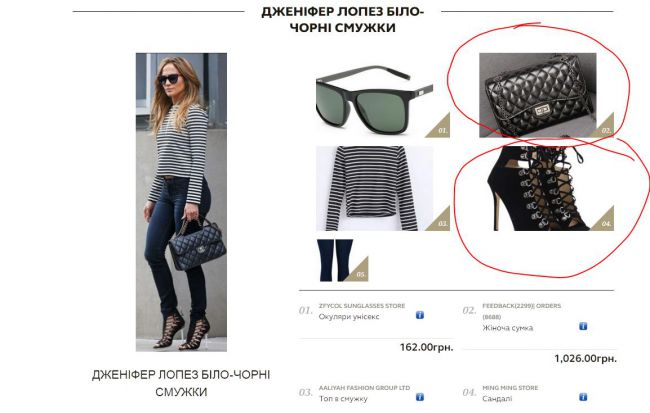Click the 05 badge on jeans image
This screenshot has height=413, width=650.
click(x=359, y=272)
